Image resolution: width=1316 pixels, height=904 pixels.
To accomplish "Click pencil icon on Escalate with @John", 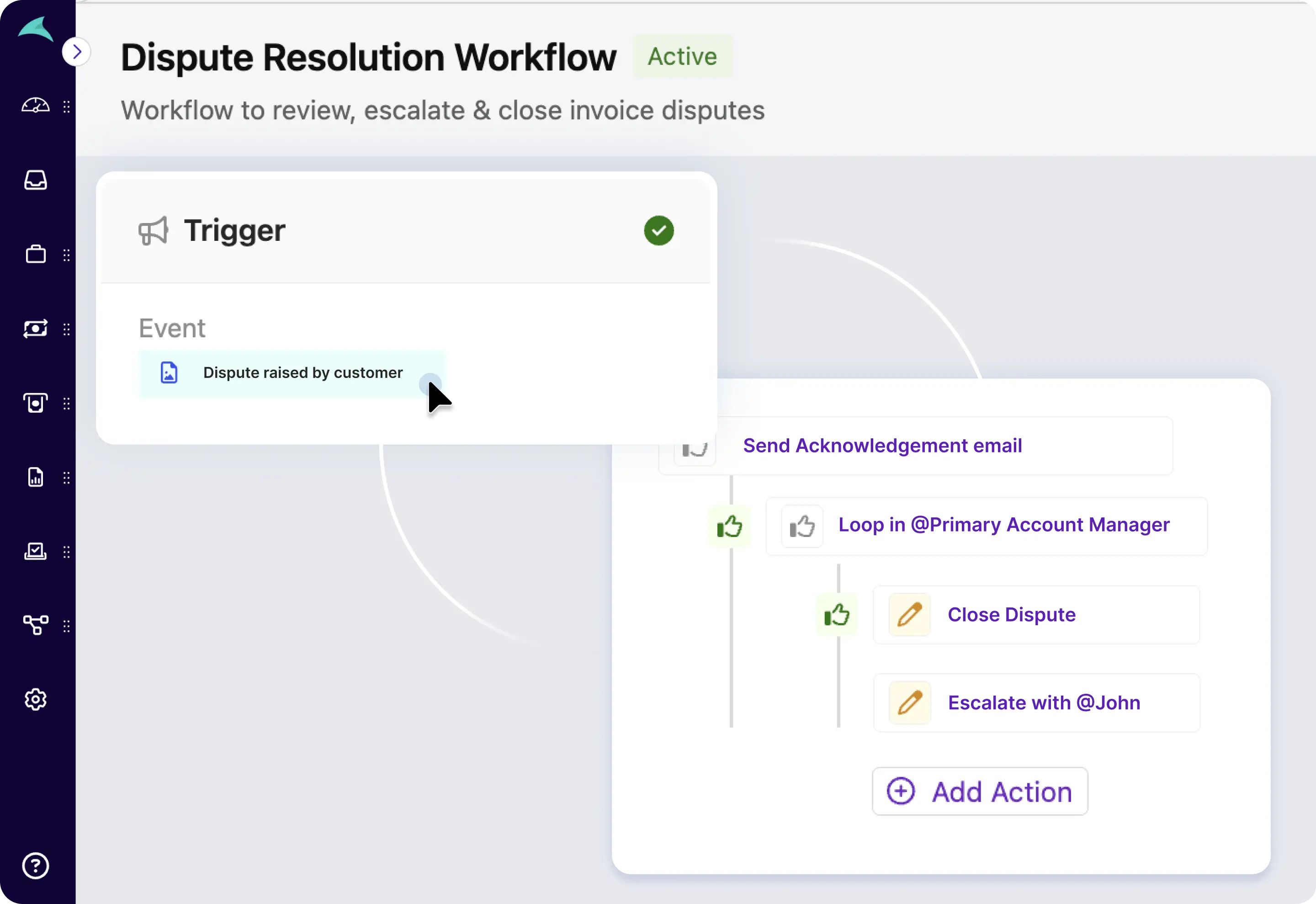I will tap(909, 703).
